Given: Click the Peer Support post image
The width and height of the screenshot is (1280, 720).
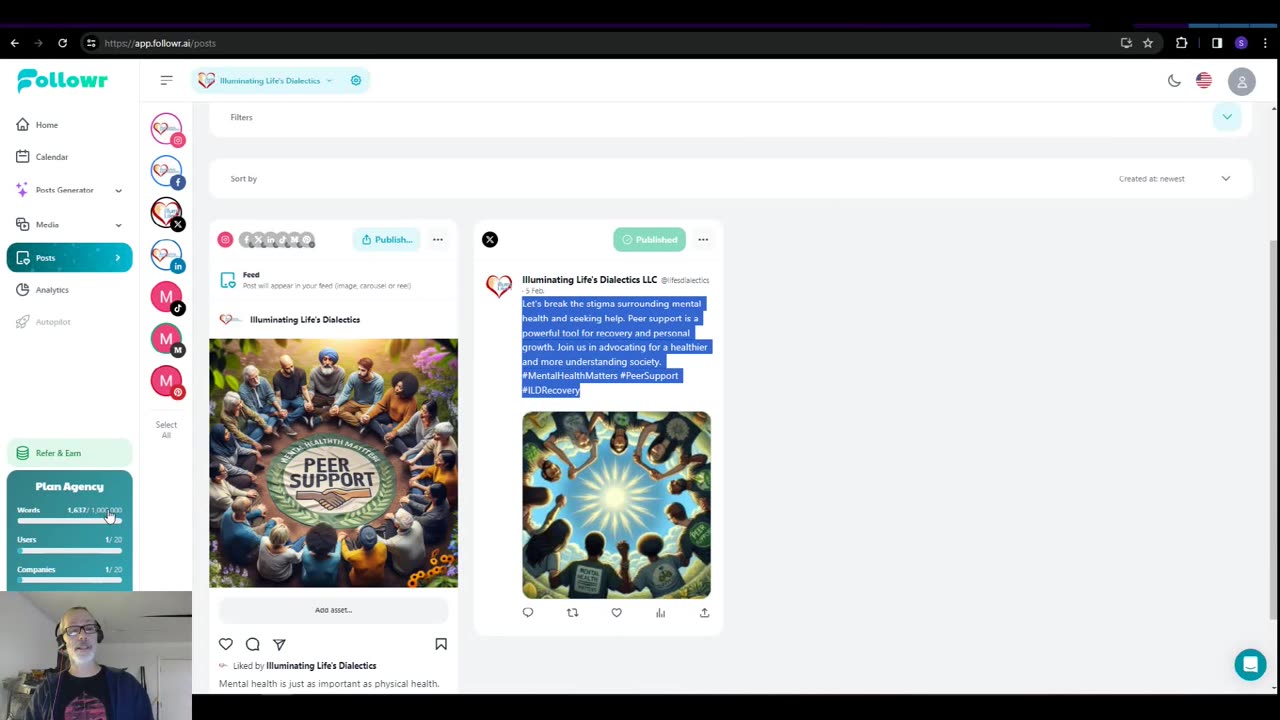Looking at the screenshot, I should click(x=333, y=463).
